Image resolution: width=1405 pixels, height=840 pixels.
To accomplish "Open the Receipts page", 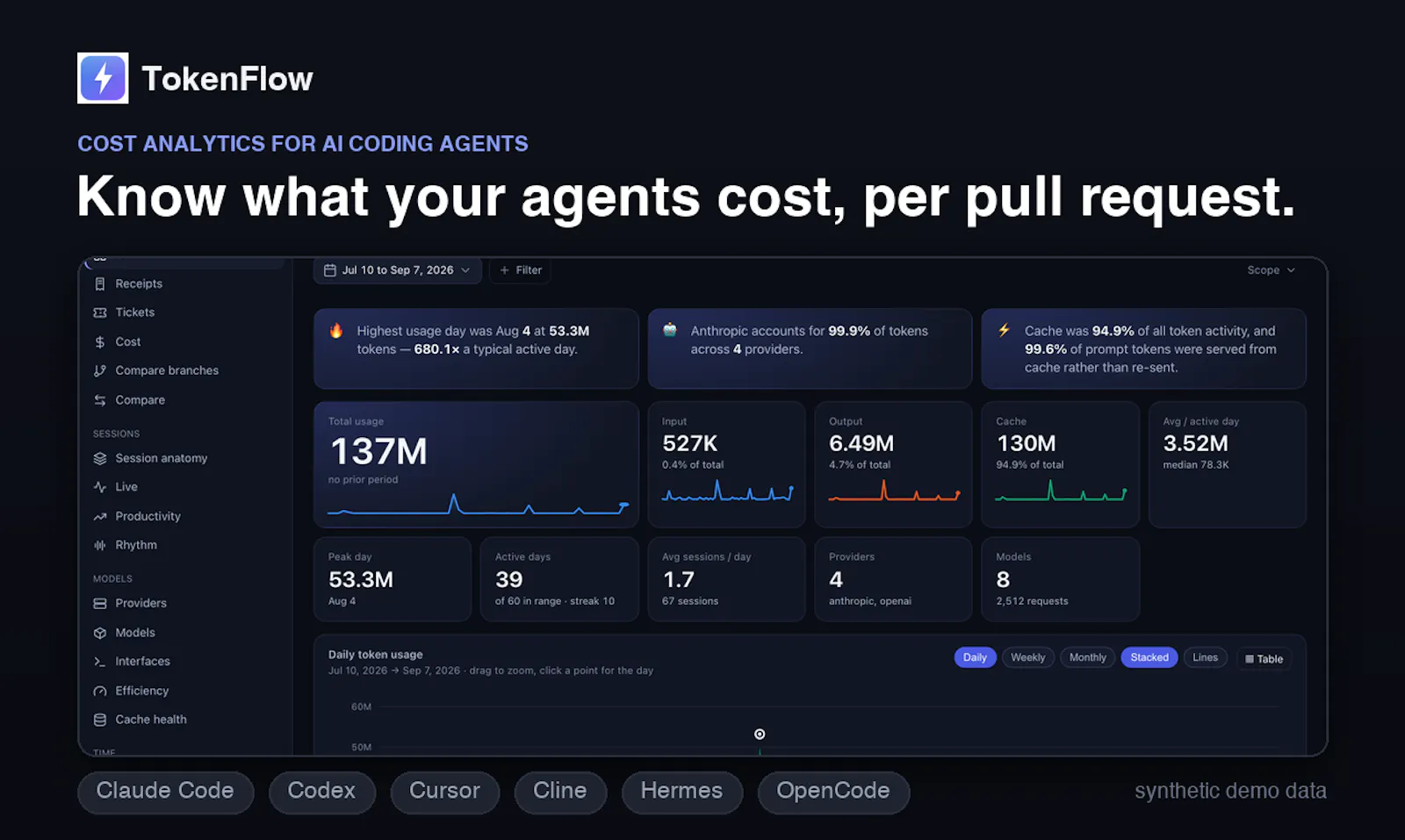I will coord(139,284).
